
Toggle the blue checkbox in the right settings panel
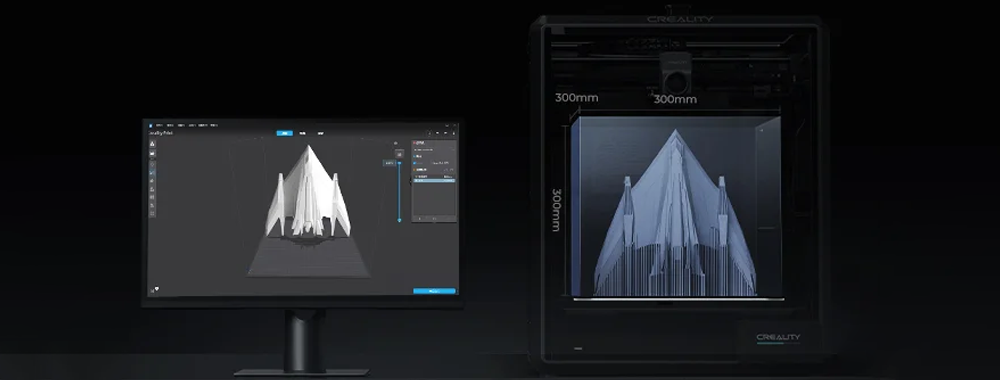pyautogui.click(x=415, y=163)
